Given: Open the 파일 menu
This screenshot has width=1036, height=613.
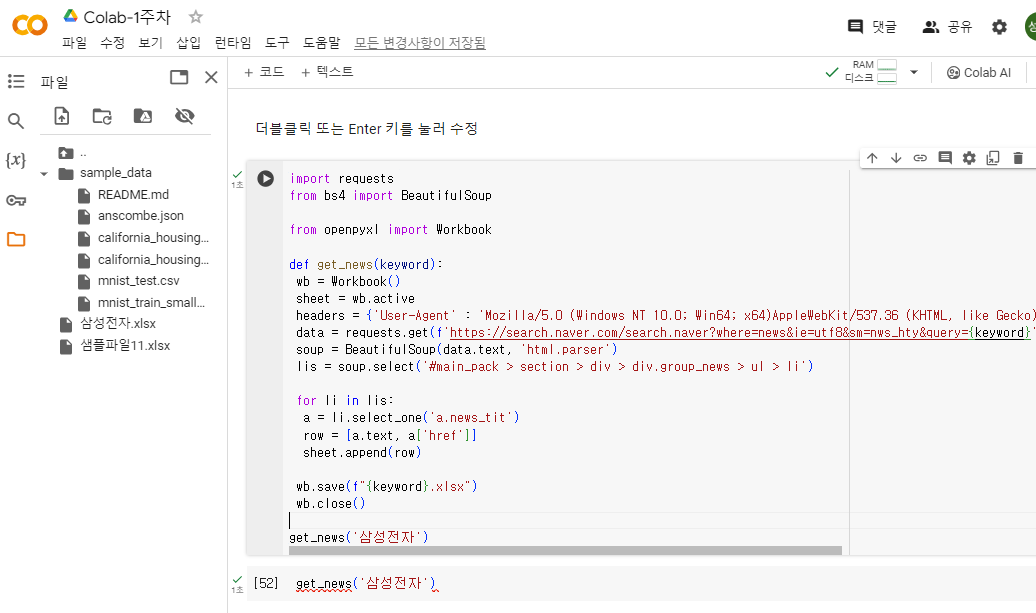Looking at the screenshot, I should tap(74, 43).
